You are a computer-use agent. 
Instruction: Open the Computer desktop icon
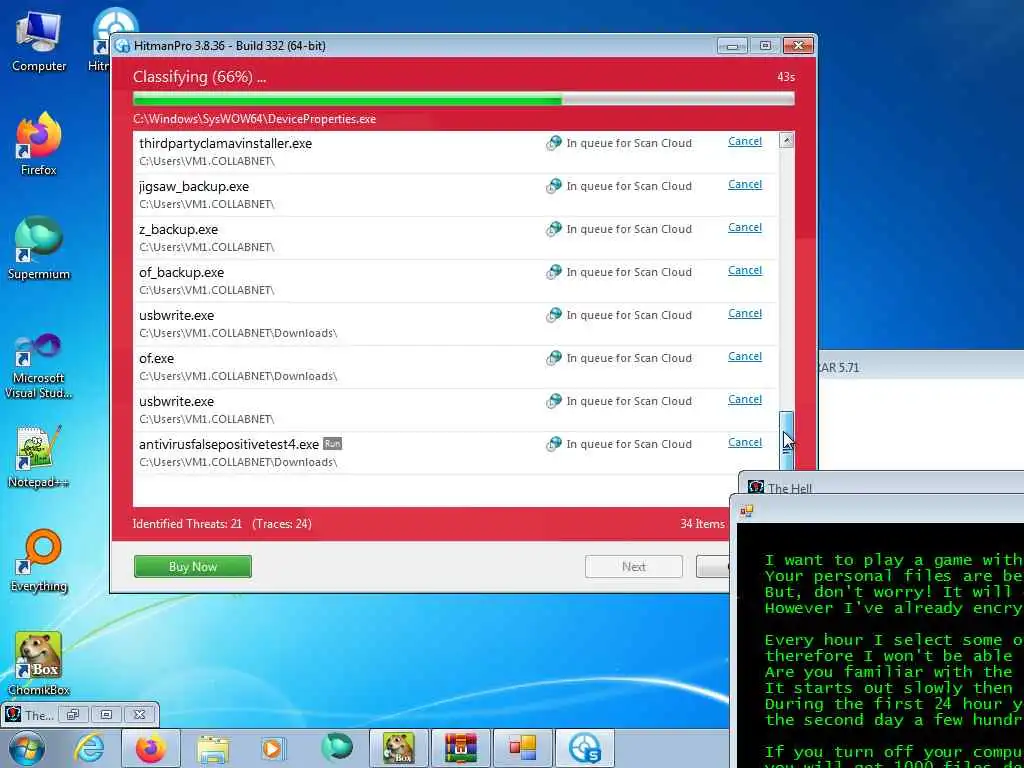tap(39, 41)
